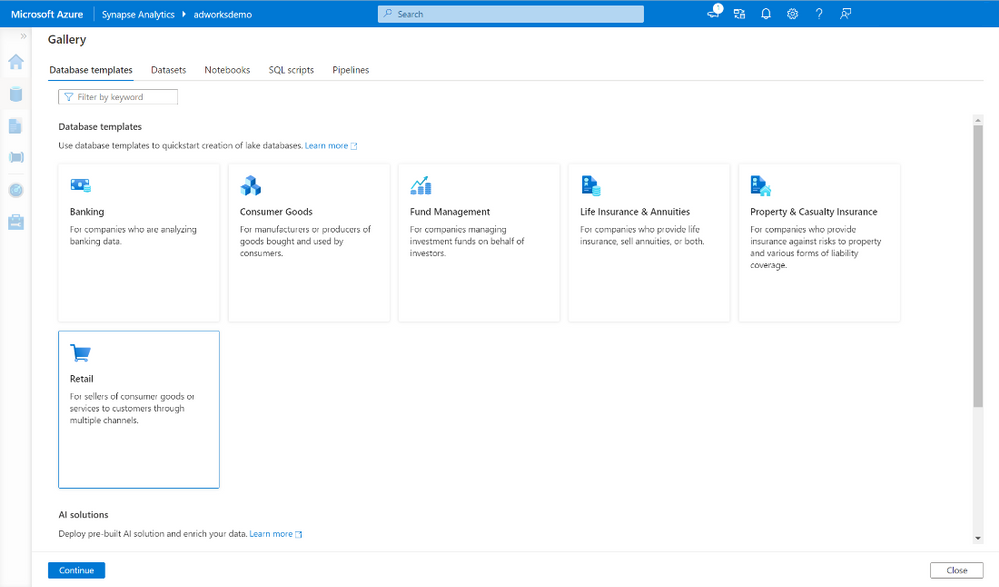Click the Gallery page title

coord(67,40)
